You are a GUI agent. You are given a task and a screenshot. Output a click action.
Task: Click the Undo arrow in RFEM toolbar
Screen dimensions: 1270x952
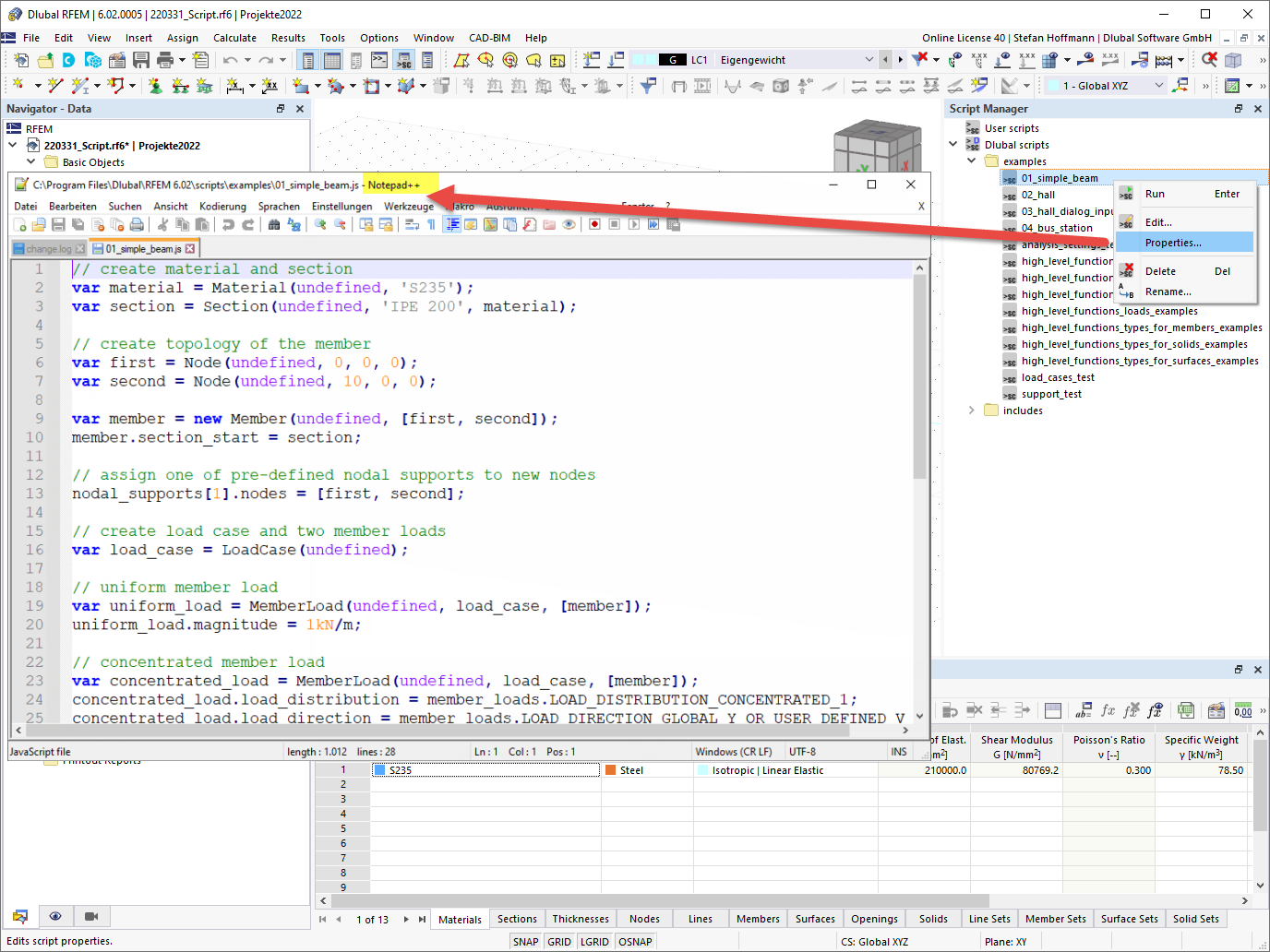229,59
